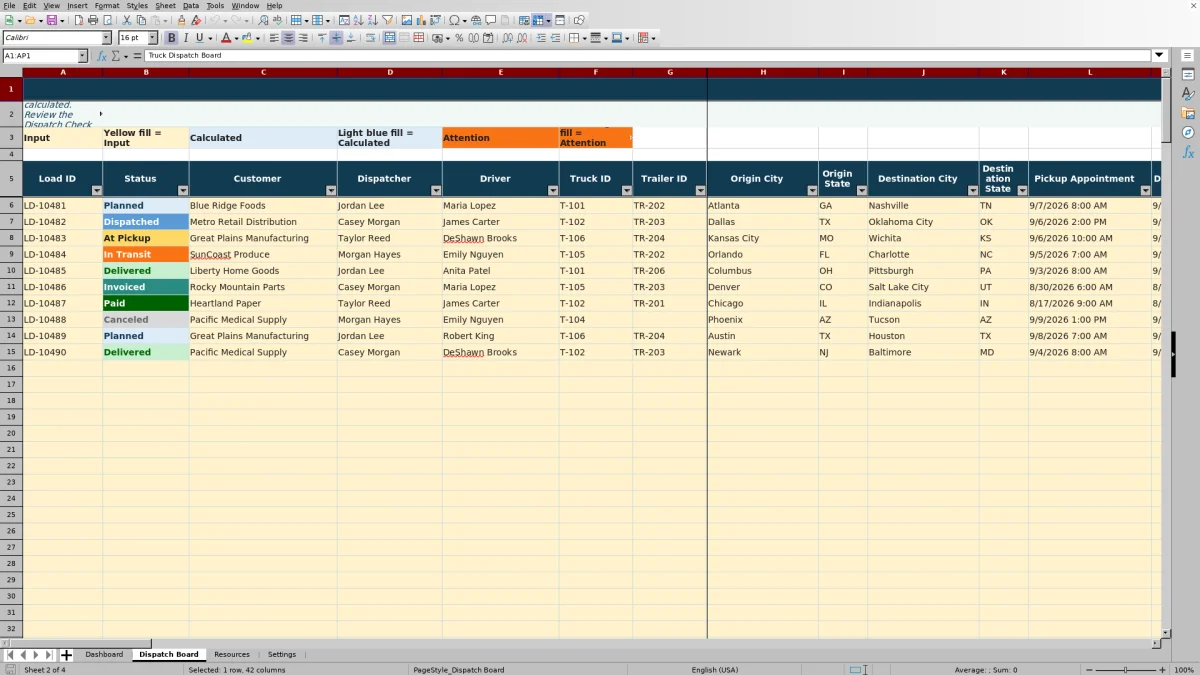Open the sidebar Gallery icon

click(x=1188, y=113)
